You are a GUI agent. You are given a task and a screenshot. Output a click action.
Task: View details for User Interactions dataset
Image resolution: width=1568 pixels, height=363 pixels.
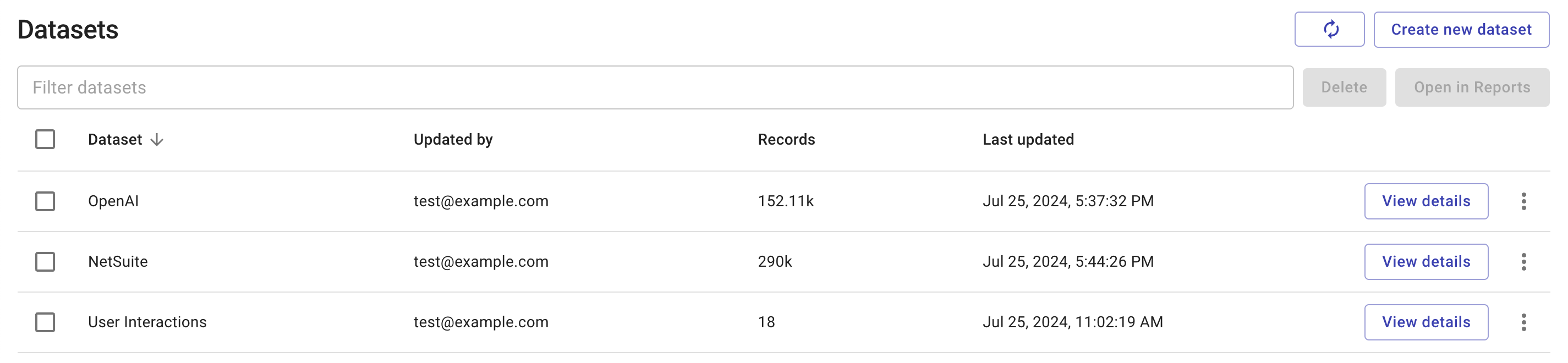point(1426,322)
